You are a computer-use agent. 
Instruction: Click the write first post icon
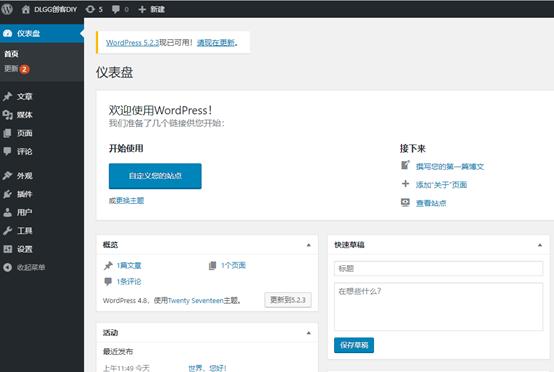tap(405, 165)
